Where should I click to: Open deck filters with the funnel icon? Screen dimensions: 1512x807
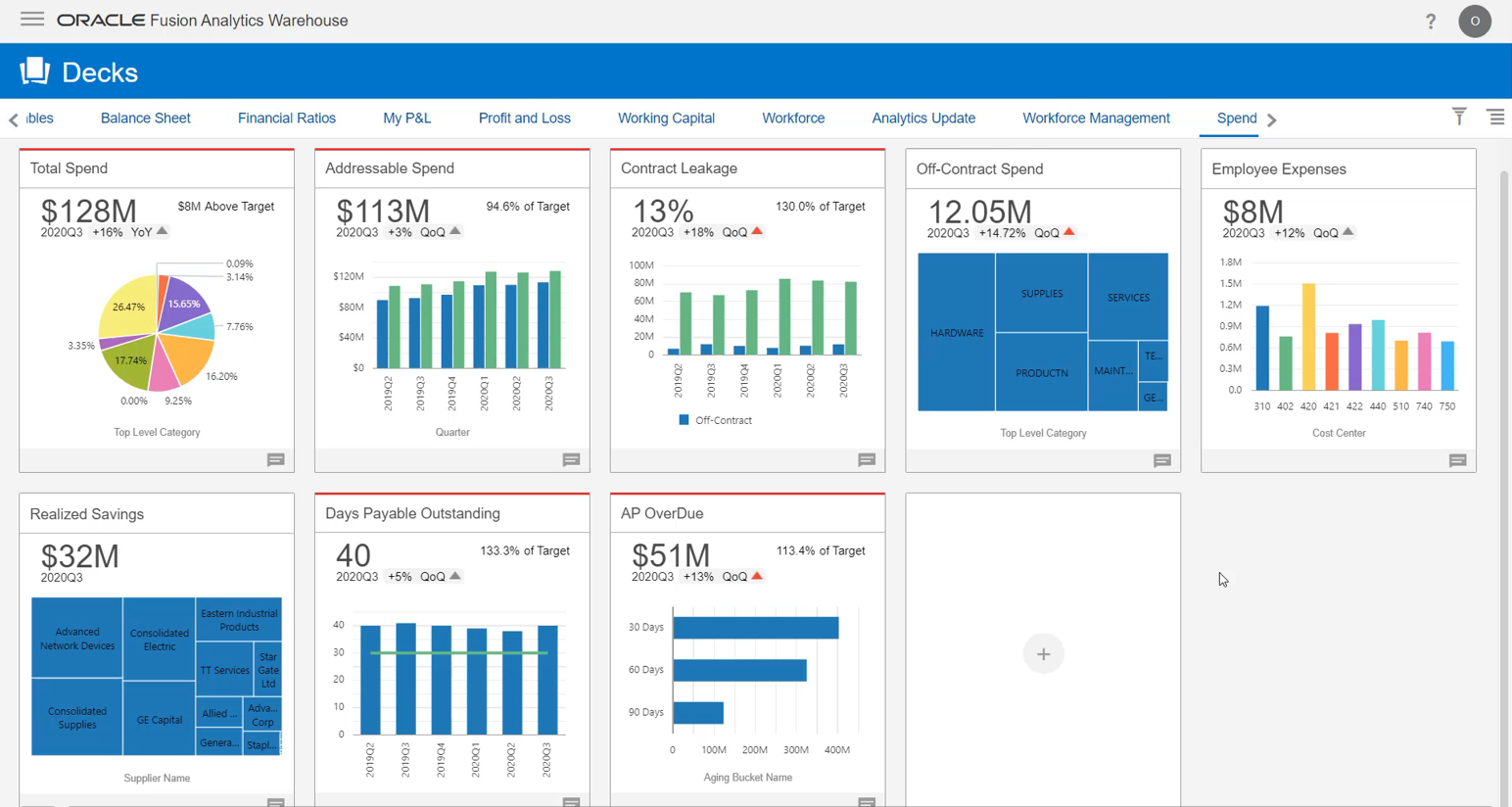click(1459, 116)
